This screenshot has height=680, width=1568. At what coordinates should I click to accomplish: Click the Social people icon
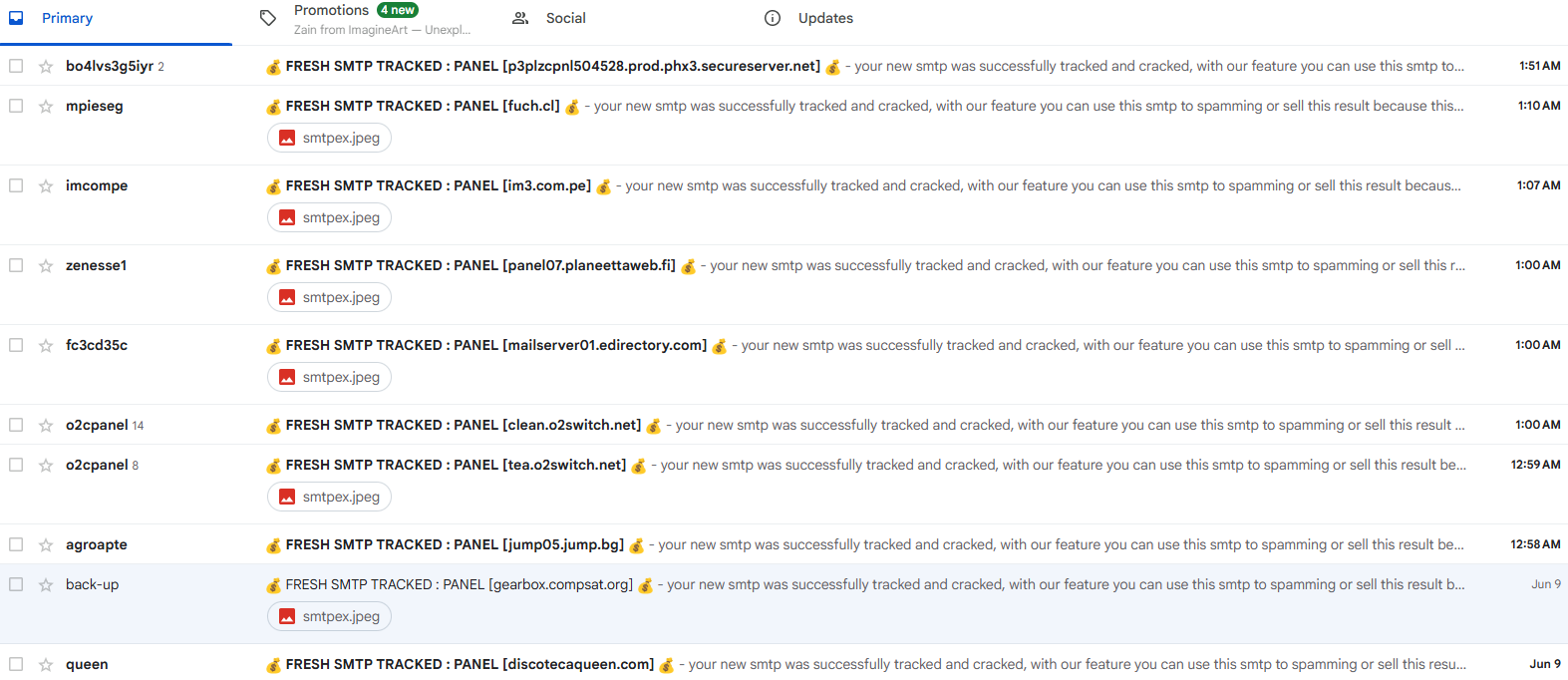coord(520,18)
